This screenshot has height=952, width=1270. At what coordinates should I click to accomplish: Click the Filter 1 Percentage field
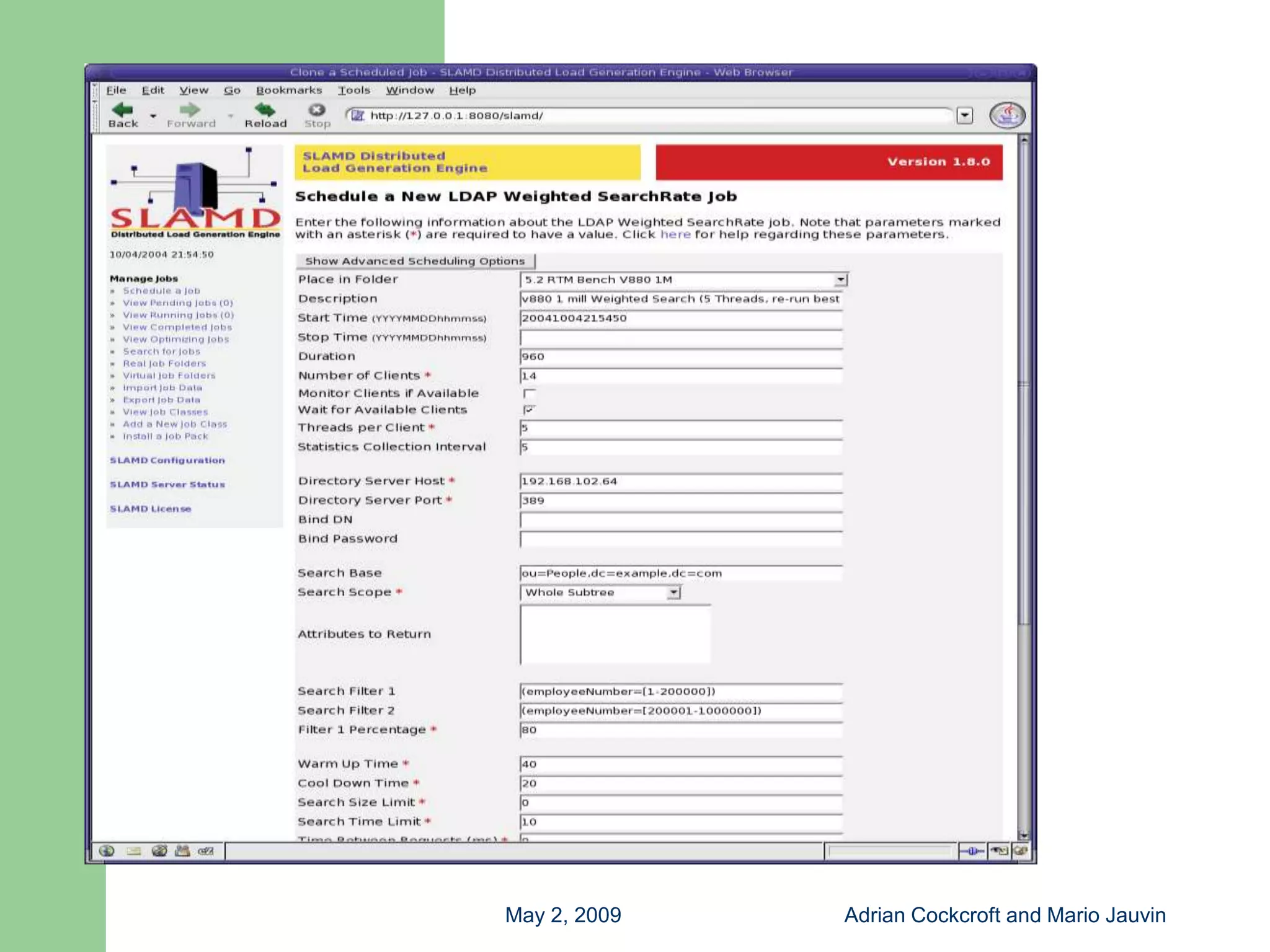click(681, 730)
